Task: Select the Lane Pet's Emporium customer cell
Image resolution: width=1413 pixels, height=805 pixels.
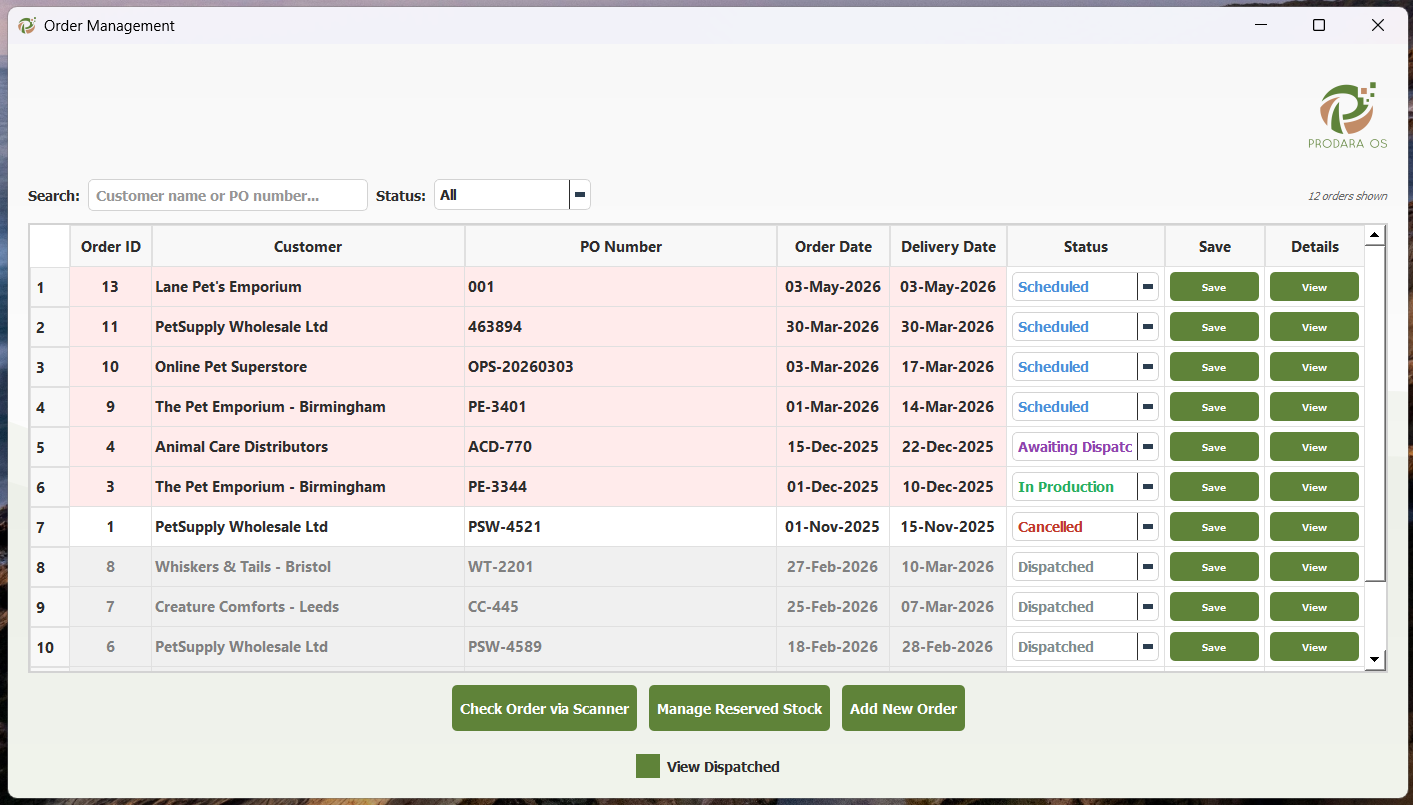Action: coord(308,287)
